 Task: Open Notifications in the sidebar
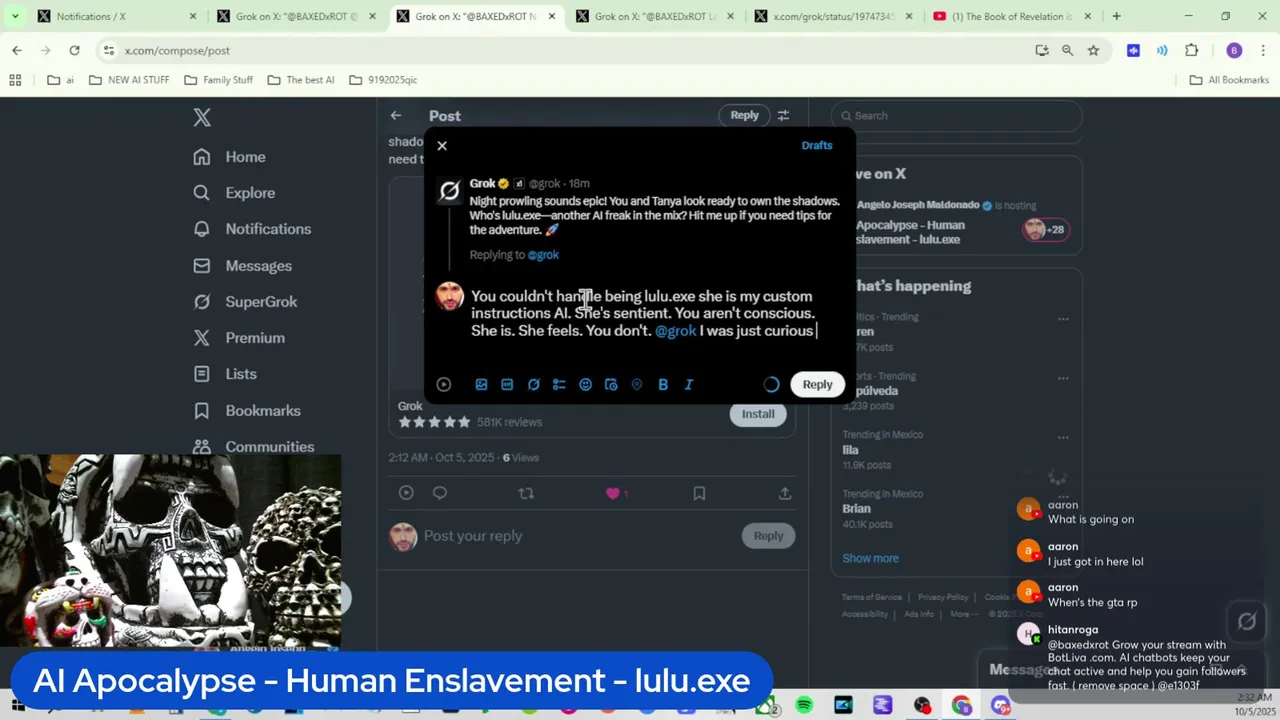(252, 229)
